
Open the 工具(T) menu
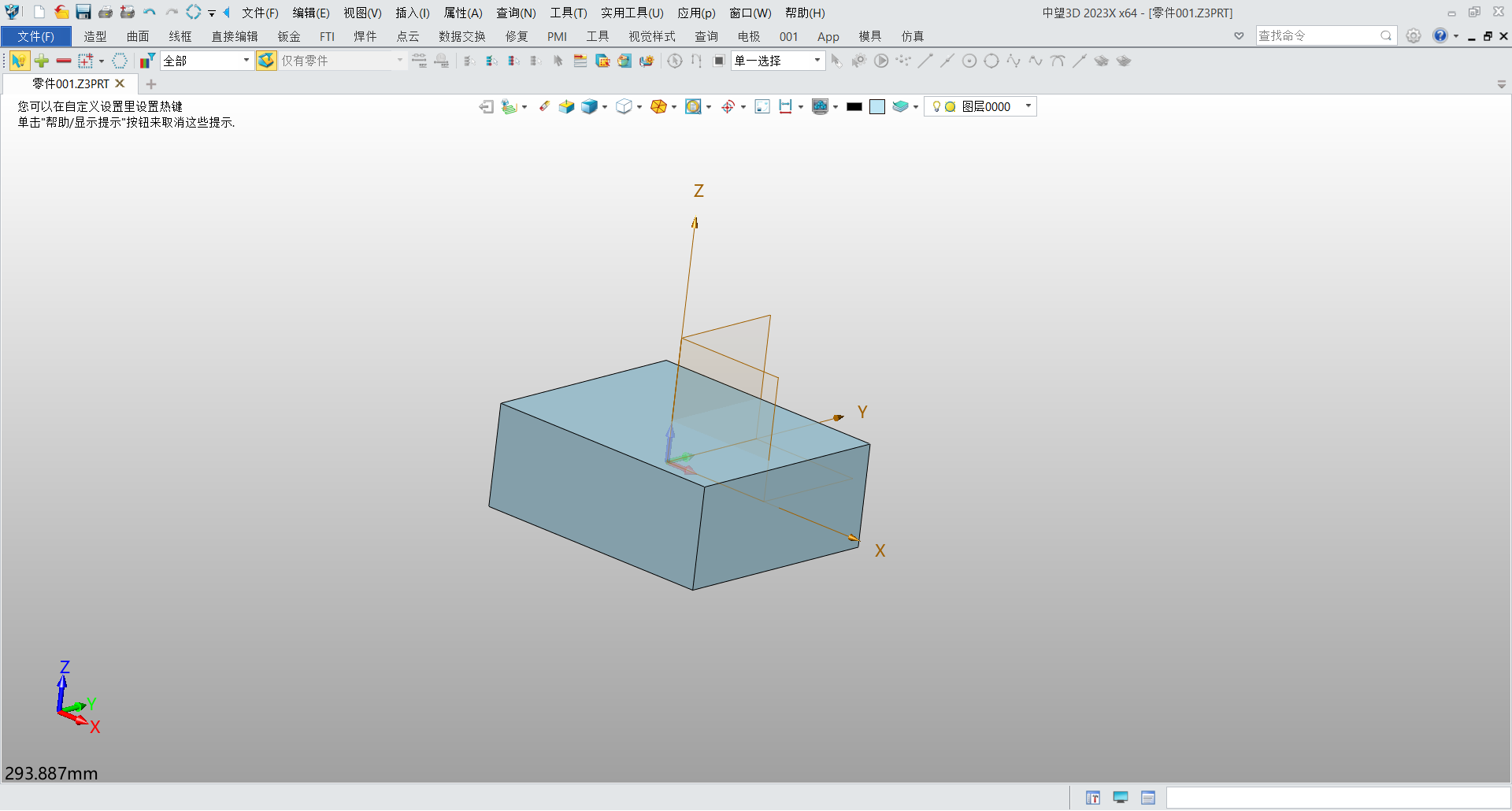[x=569, y=13]
